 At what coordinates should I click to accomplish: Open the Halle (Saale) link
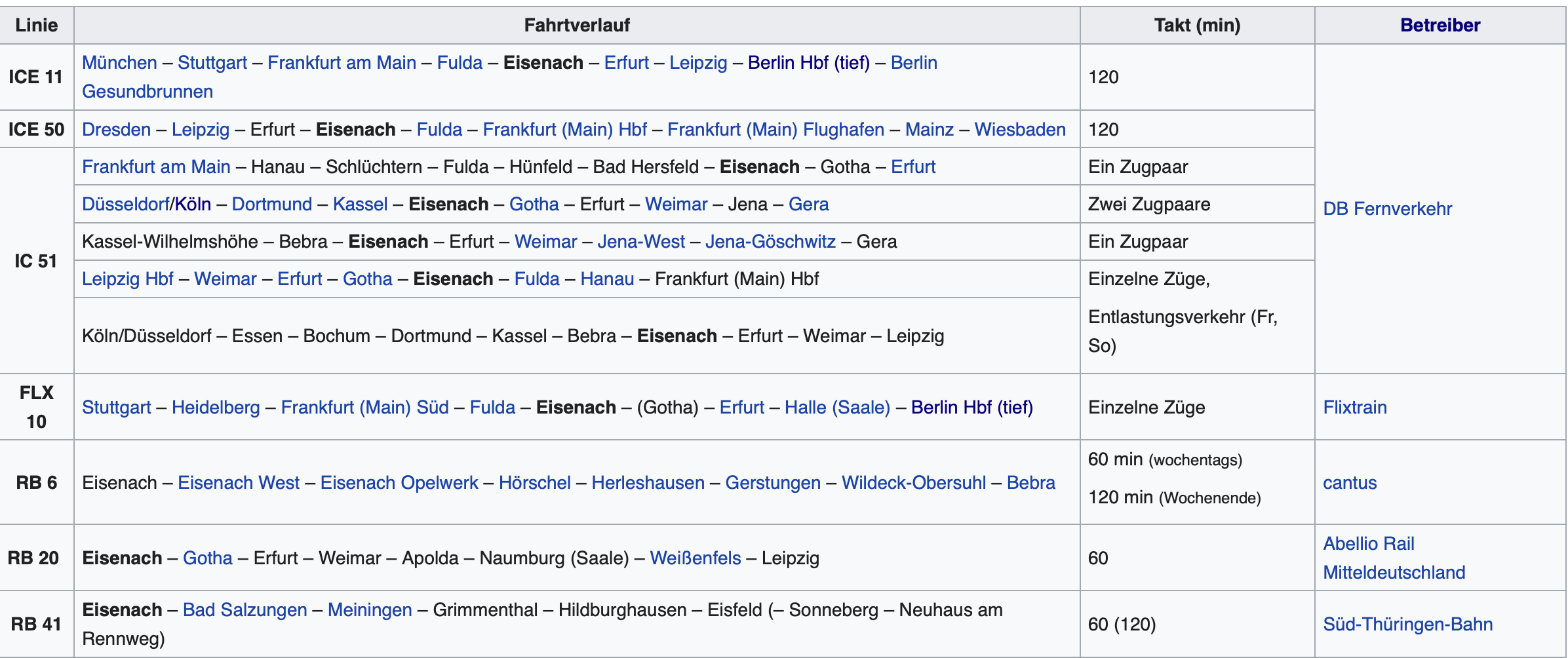(837, 408)
